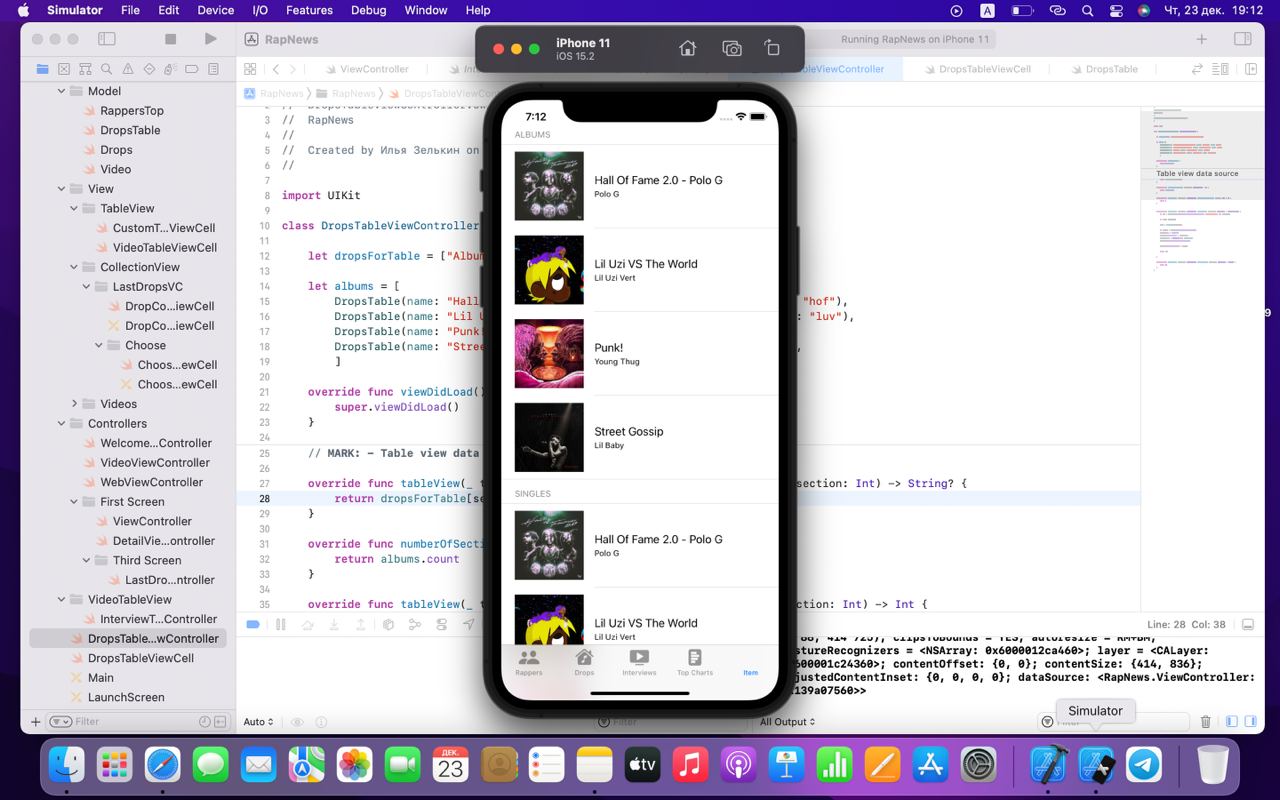Collapse the Model group
Viewport: 1280px width, 800px height.
pos(62,91)
